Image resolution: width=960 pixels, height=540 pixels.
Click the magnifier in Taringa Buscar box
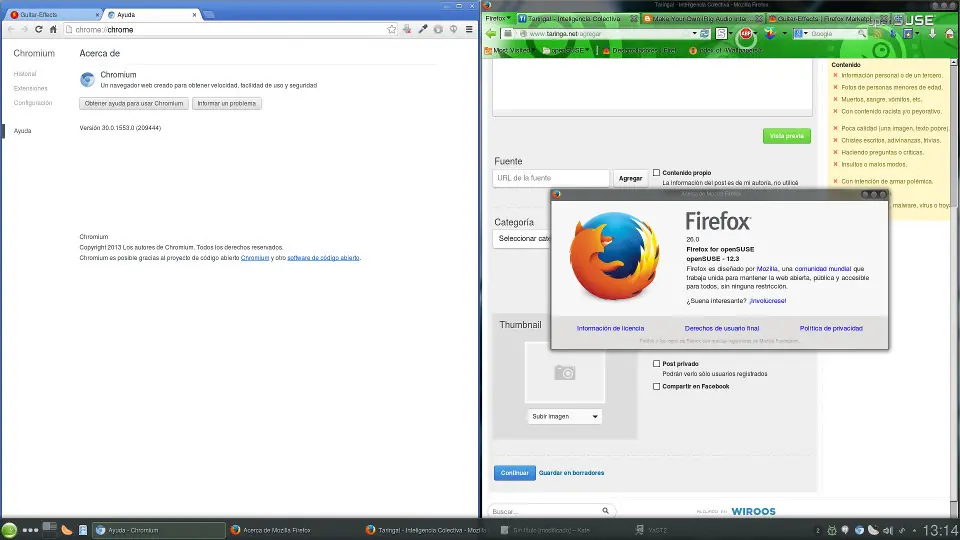click(606, 511)
